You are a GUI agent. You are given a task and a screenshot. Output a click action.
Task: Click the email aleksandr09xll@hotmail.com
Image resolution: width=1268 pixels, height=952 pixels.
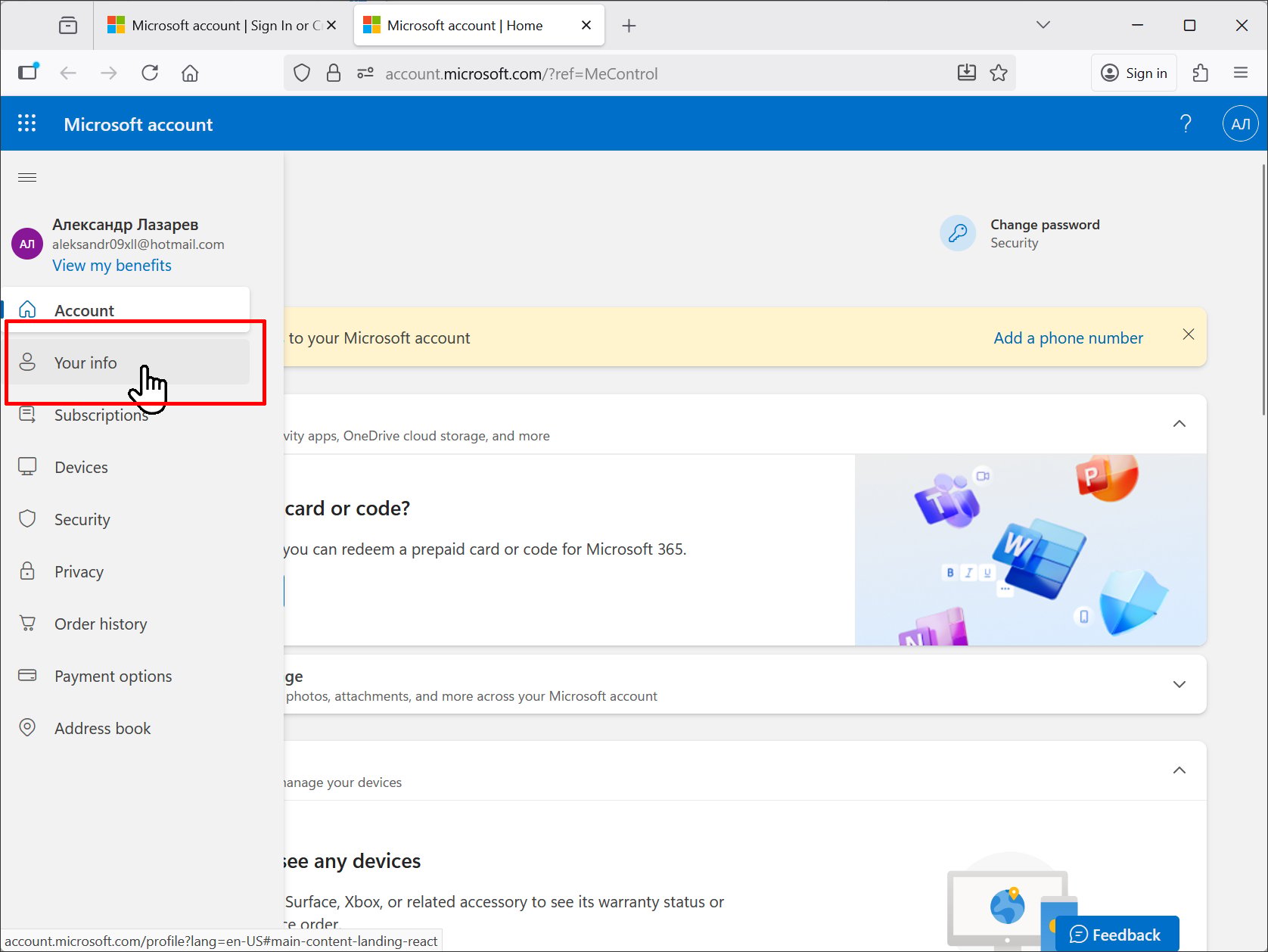[138, 244]
